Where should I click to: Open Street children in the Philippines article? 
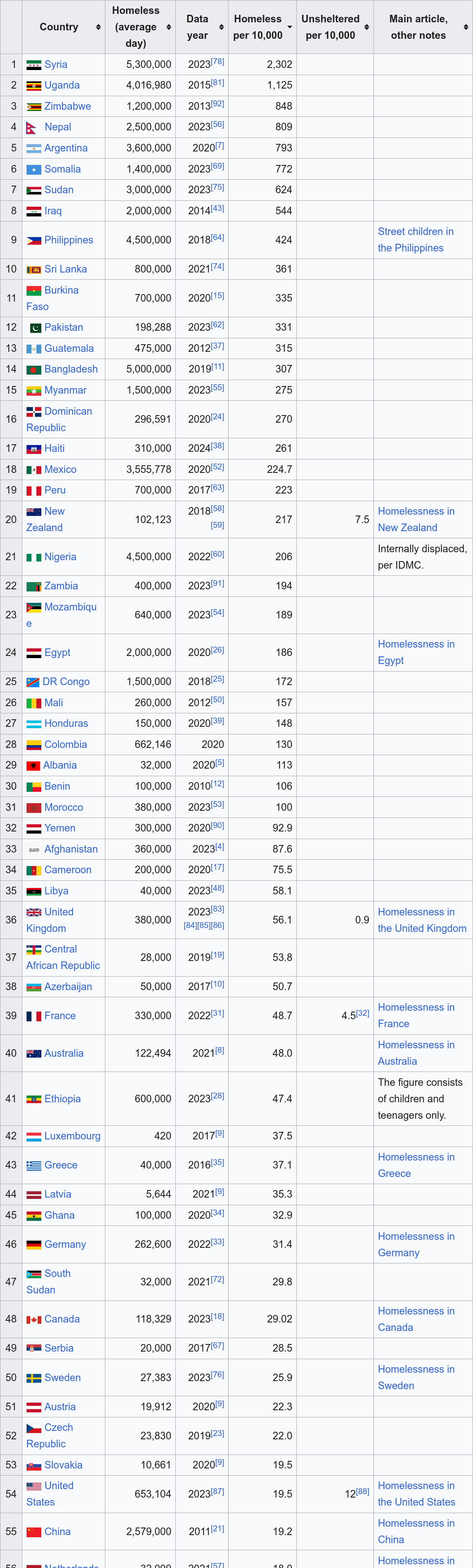[416, 240]
